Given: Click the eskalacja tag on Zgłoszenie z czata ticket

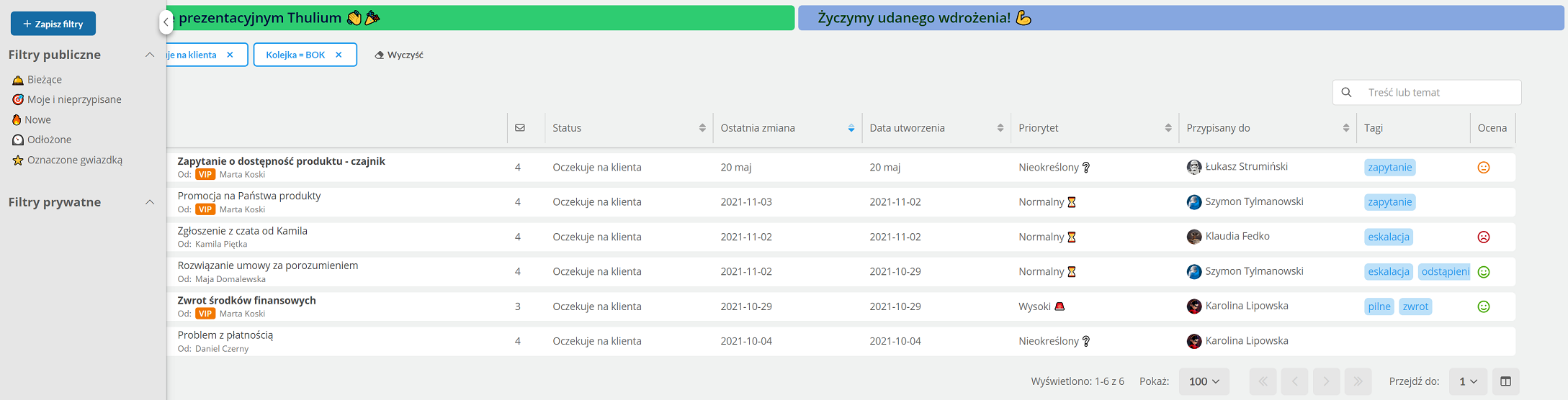Looking at the screenshot, I should coord(1389,237).
